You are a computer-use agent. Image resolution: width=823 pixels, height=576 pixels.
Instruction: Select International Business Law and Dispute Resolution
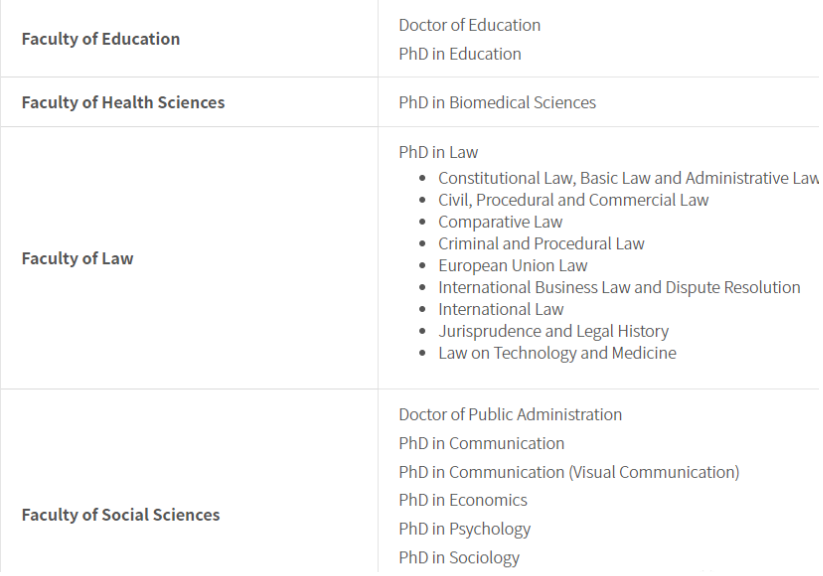point(619,288)
